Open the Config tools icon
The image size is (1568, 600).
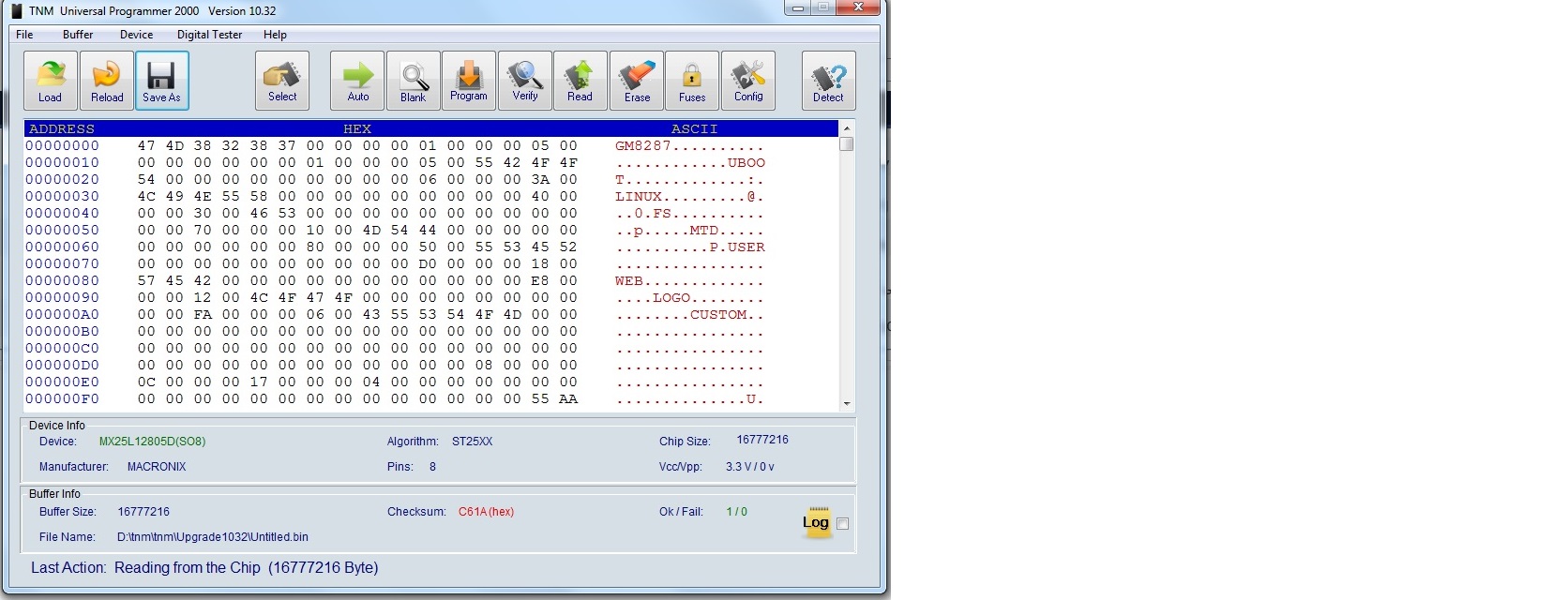pos(748,81)
